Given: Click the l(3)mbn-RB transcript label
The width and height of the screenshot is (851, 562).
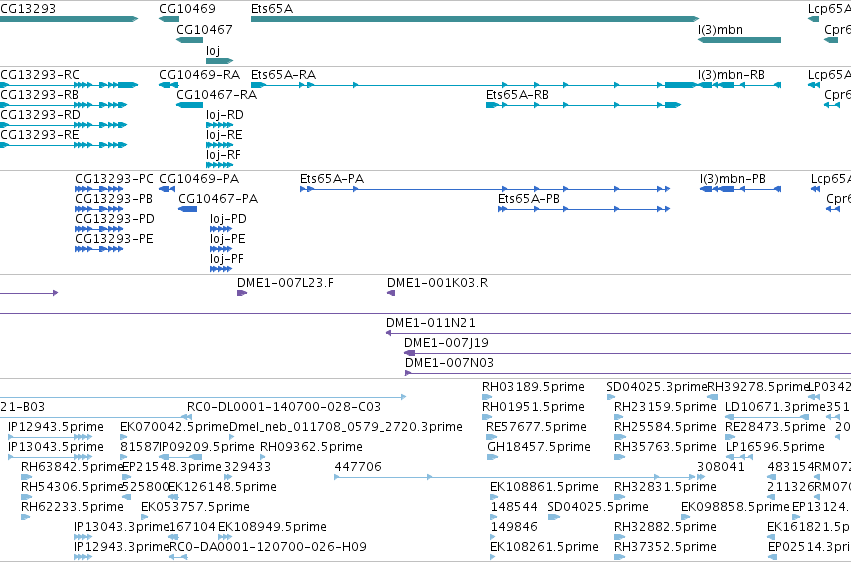Looking at the screenshot, I should [732, 74].
